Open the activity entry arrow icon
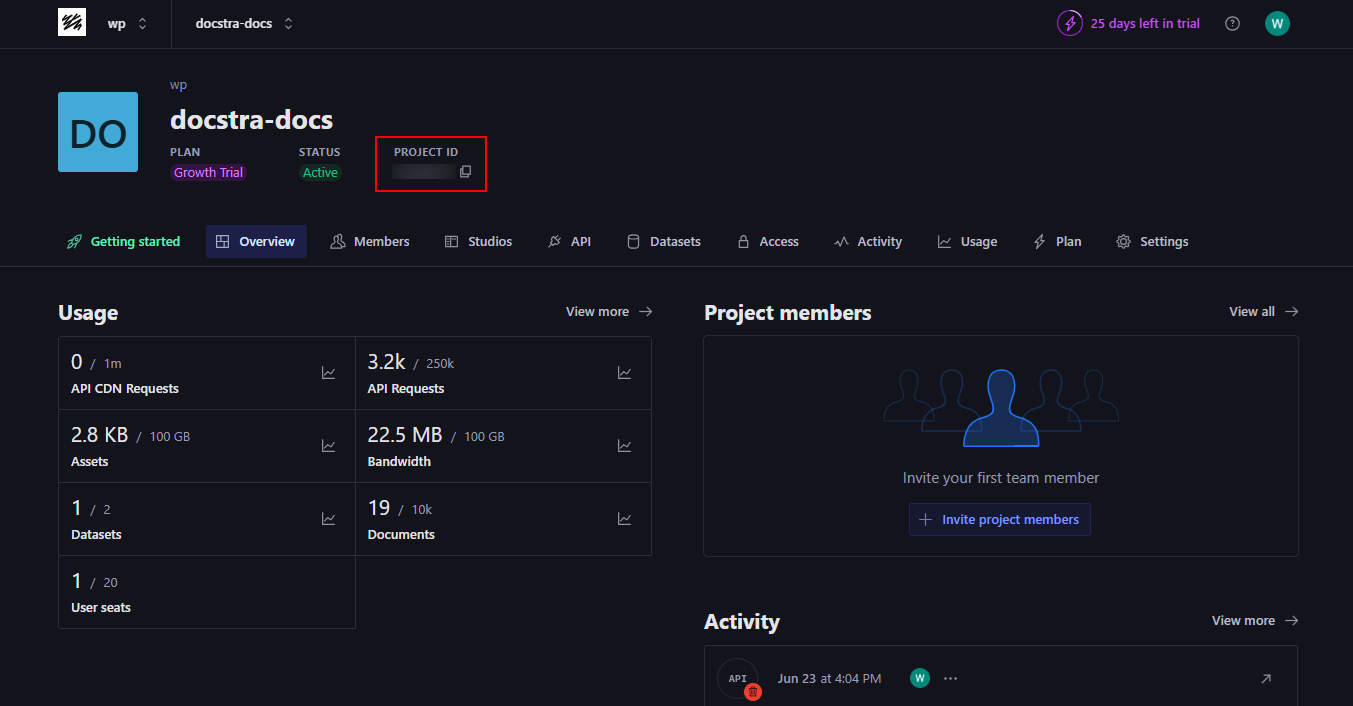Image resolution: width=1353 pixels, height=706 pixels. [1265, 679]
